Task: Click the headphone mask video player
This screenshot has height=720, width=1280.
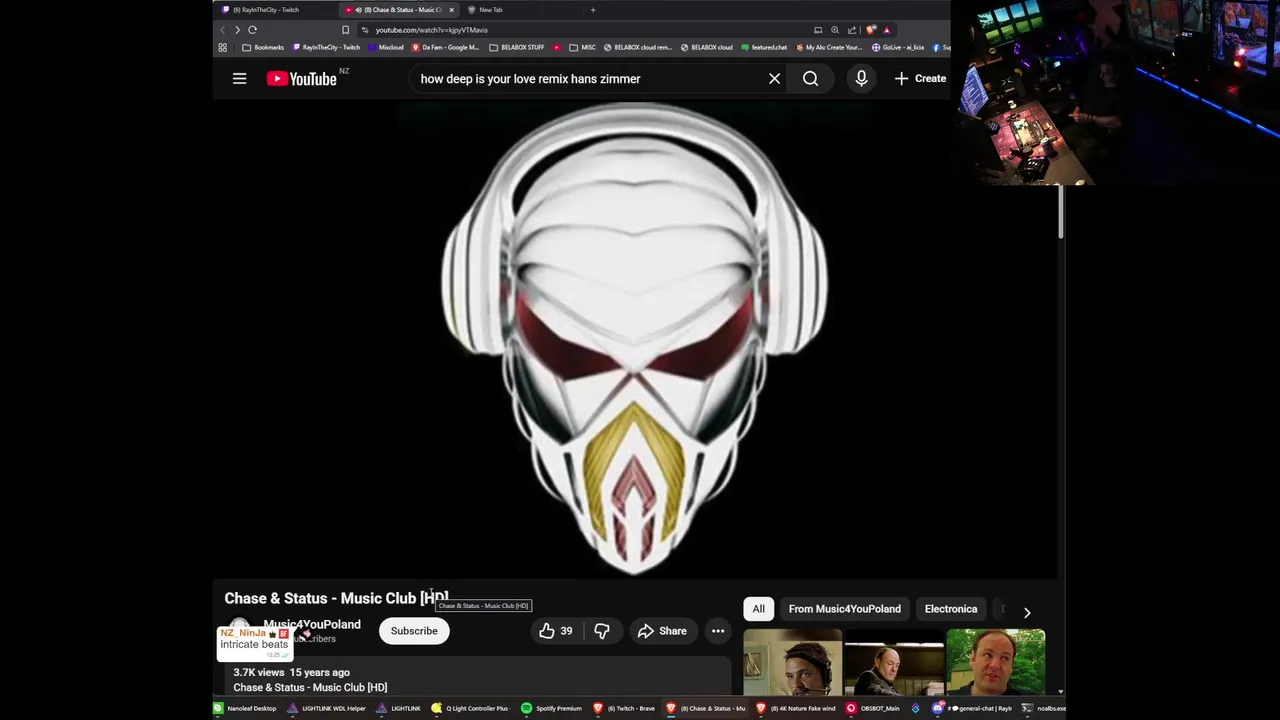Action: [635, 340]
